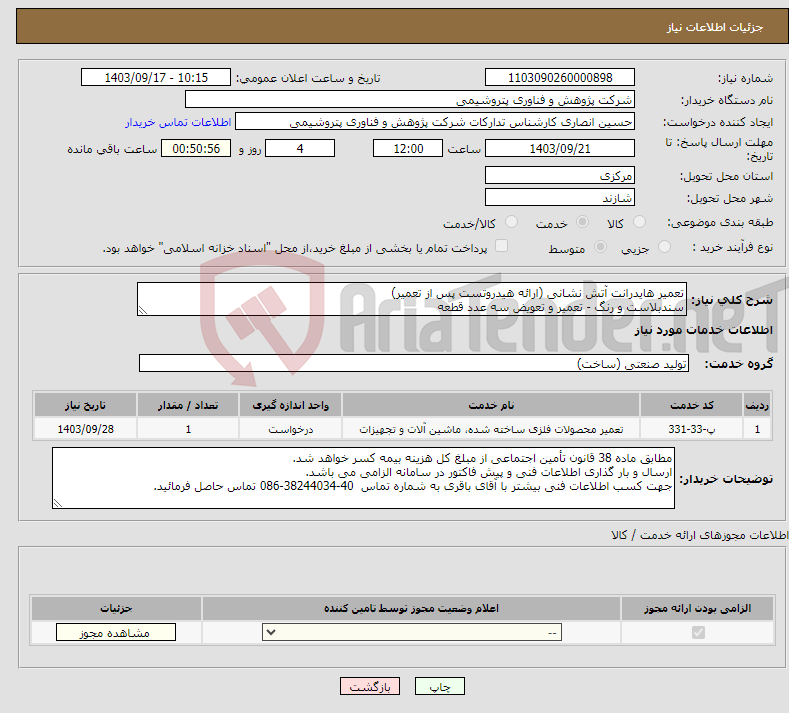Click the delivery city field شازند

coord(560,197)
